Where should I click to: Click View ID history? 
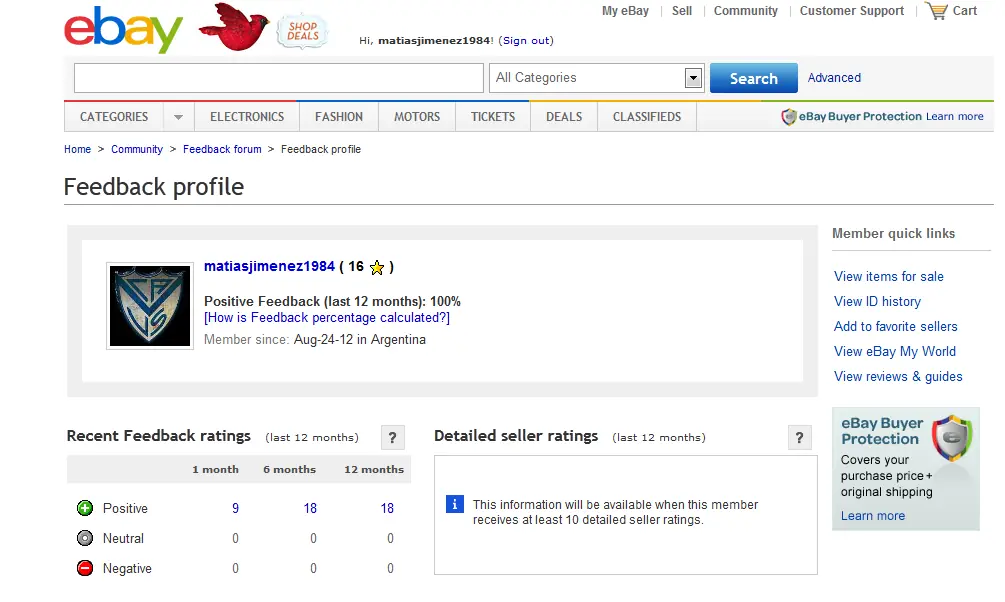(877, 301)
